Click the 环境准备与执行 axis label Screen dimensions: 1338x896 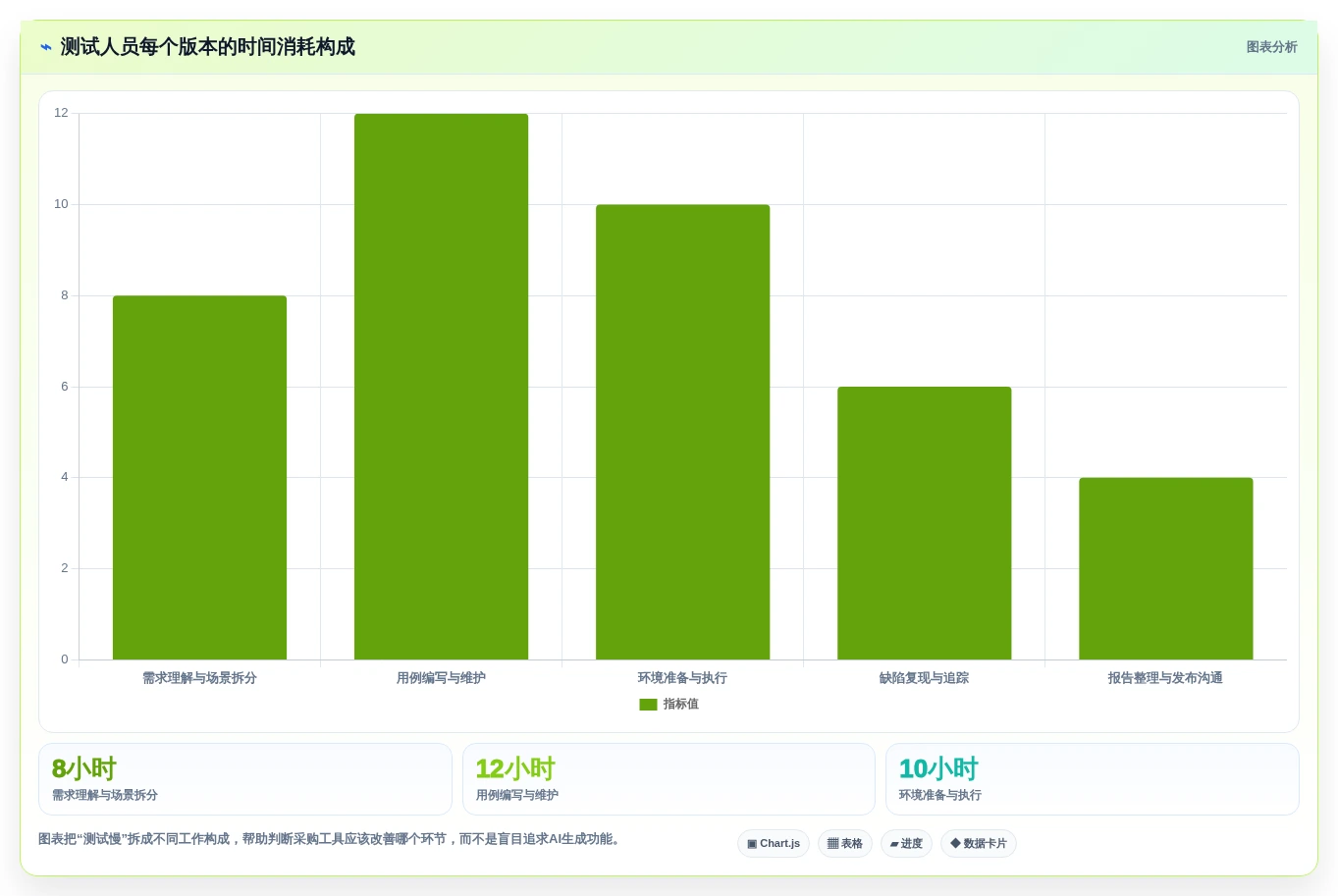coord(682,678)
